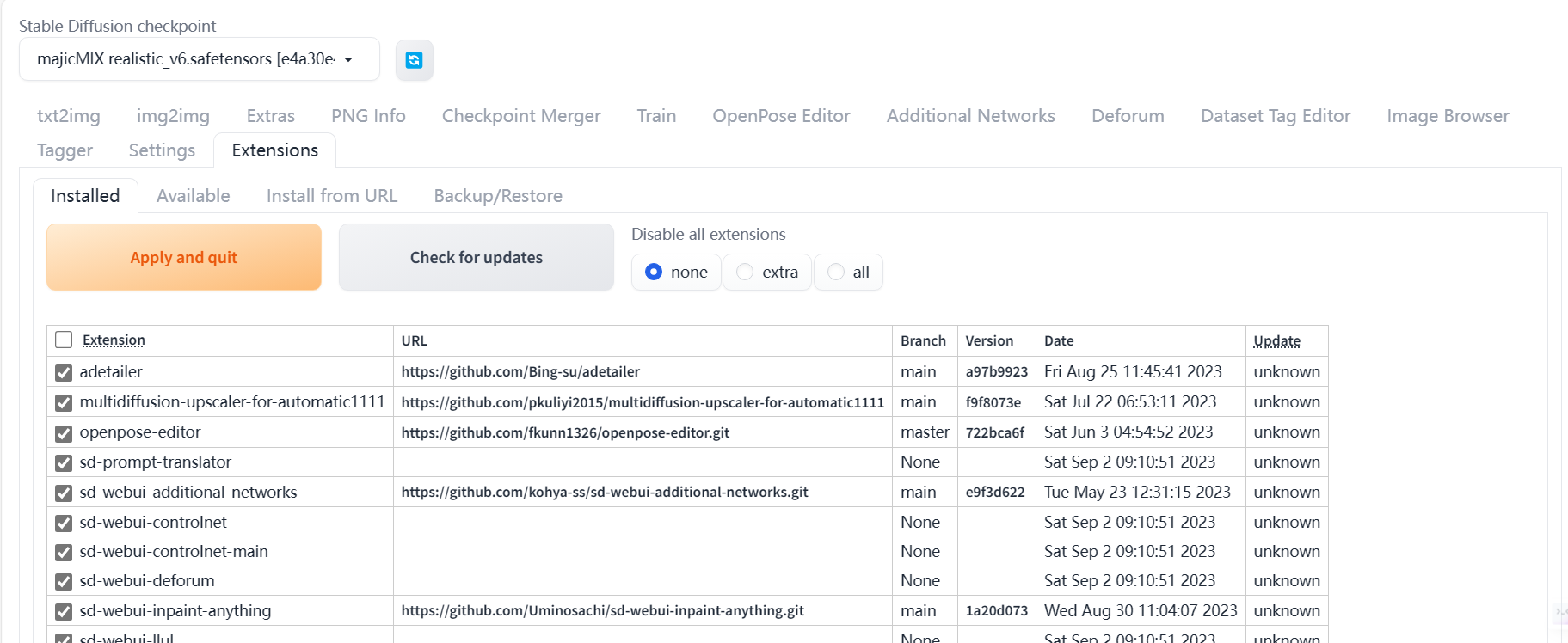The image size is (1568, 643).
Task: Select the 'all' disable extensions option
Action: click(x=848, y=273)
